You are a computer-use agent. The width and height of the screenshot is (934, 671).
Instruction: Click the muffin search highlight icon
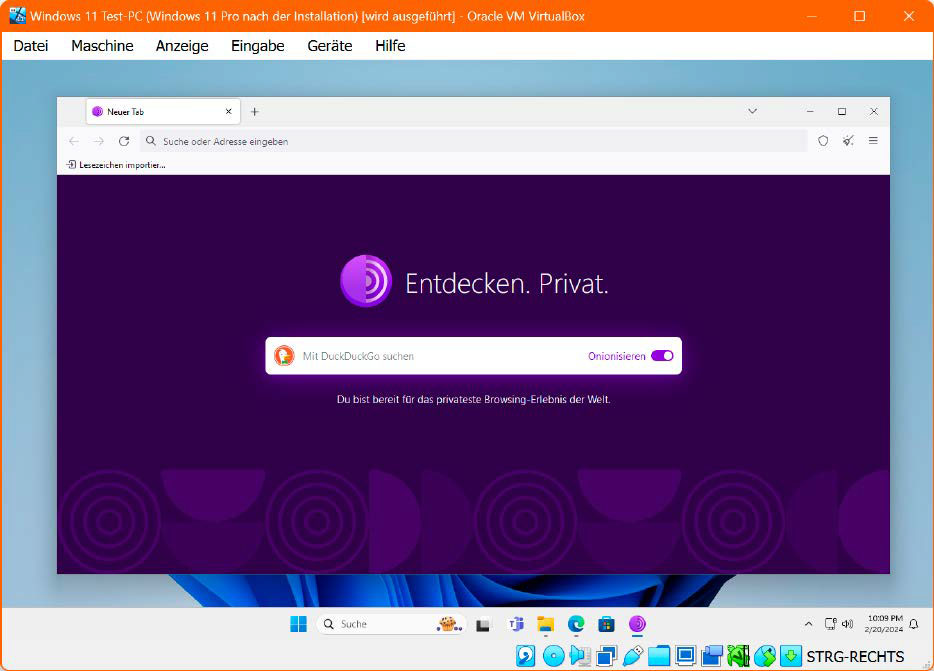coord(449,624)
